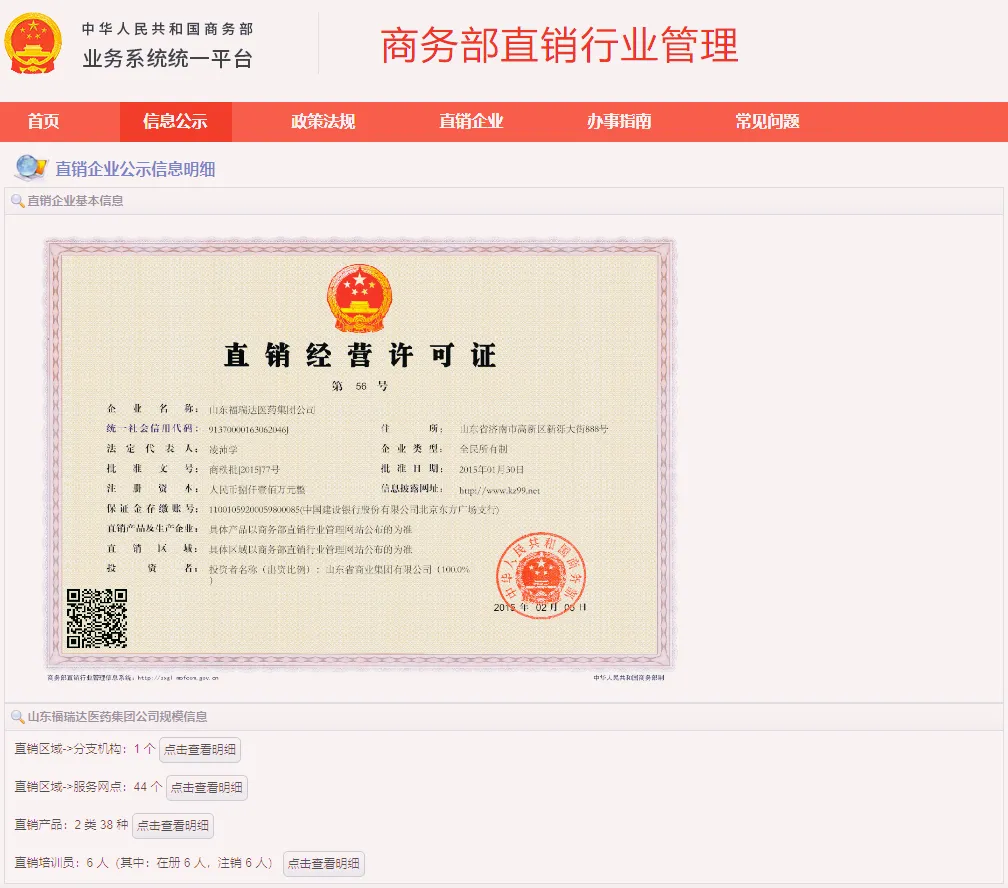Click the national emblem logo in header

33,44
